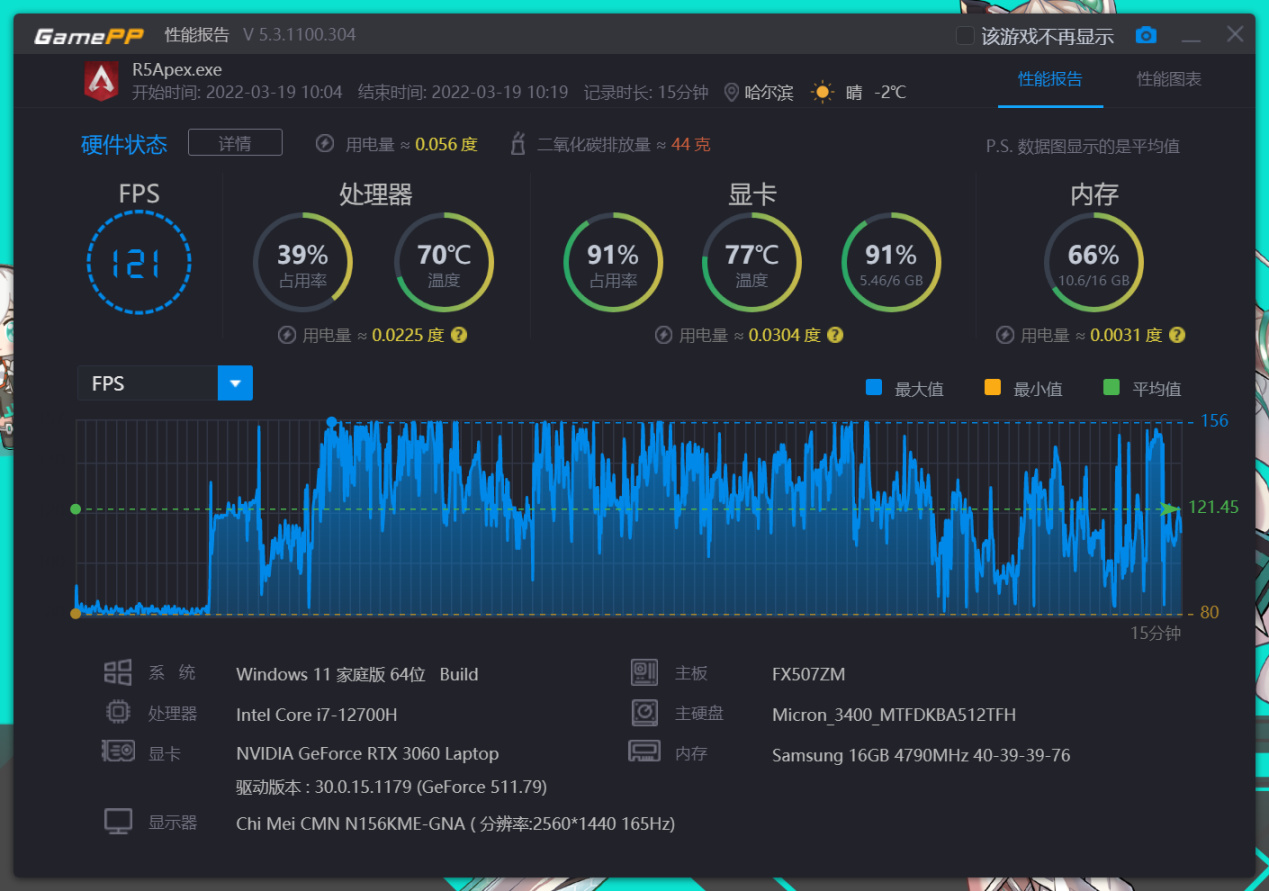Click the processor 70℃ temperature gauge
This screenshot has width=1269, height=891.
[x=444, y=262]
